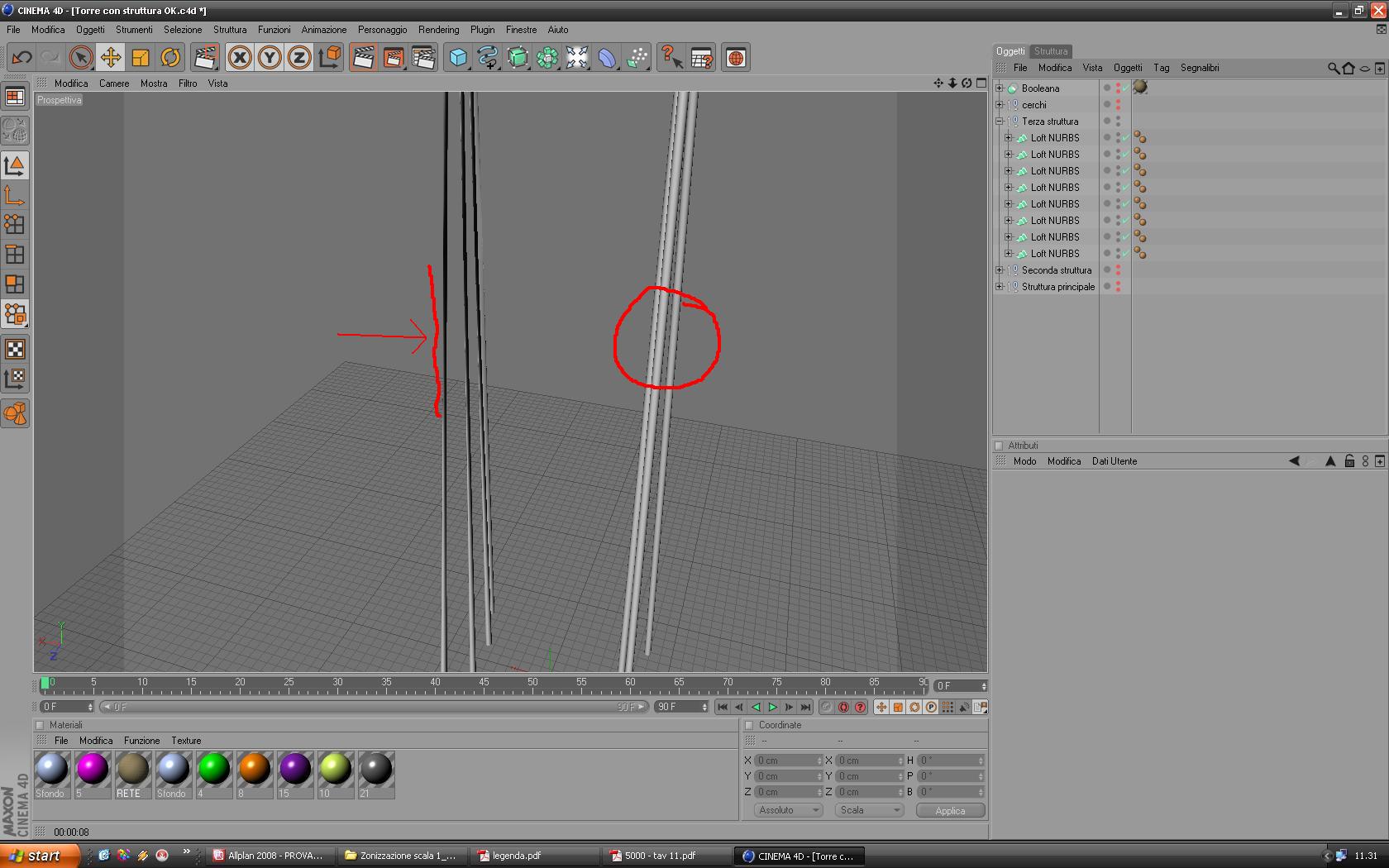
Task: Switch to Struttura tab in object manager
Action: (1051, 51)
